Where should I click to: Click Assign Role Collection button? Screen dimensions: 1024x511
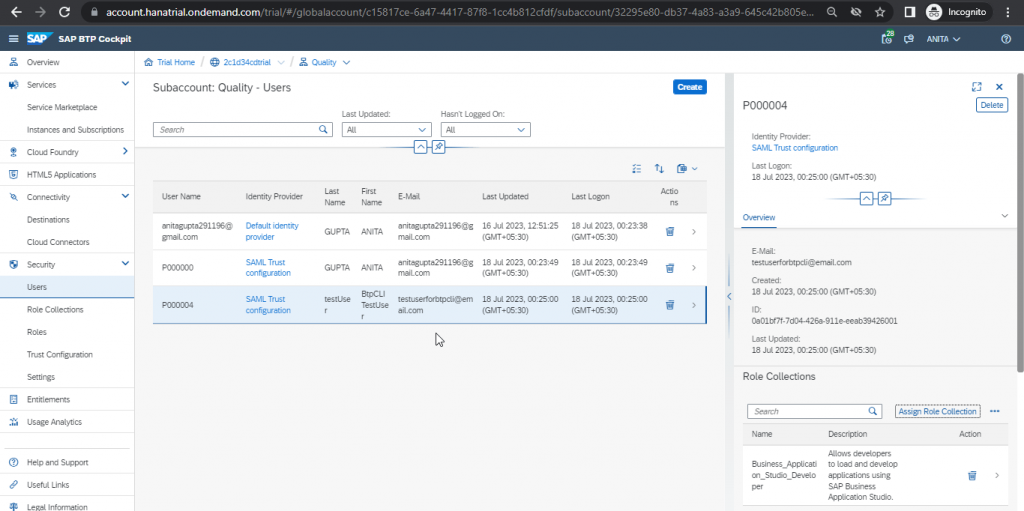(x=937, y=411)
